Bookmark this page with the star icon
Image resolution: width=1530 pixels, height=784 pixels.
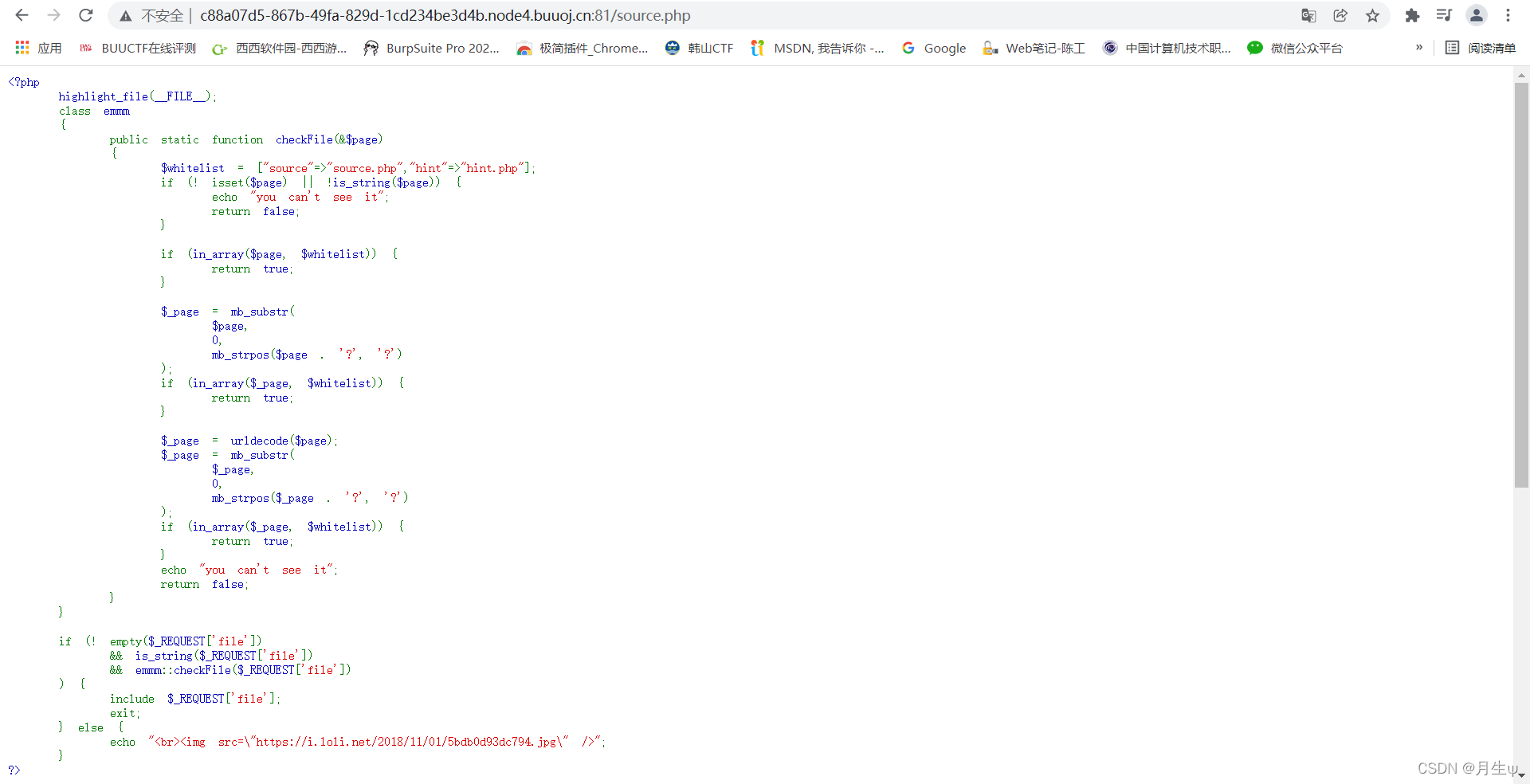click(1372, 15)
